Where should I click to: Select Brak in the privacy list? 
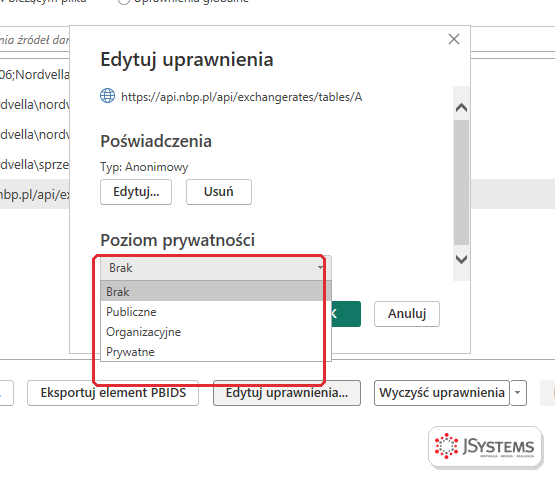point(216,291)
